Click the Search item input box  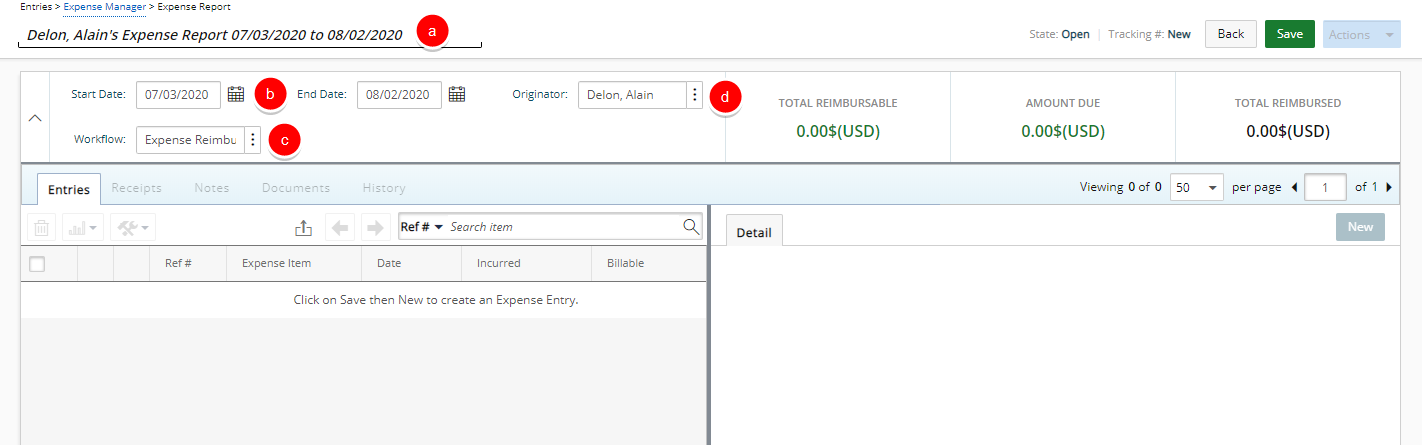click(563, 227)
